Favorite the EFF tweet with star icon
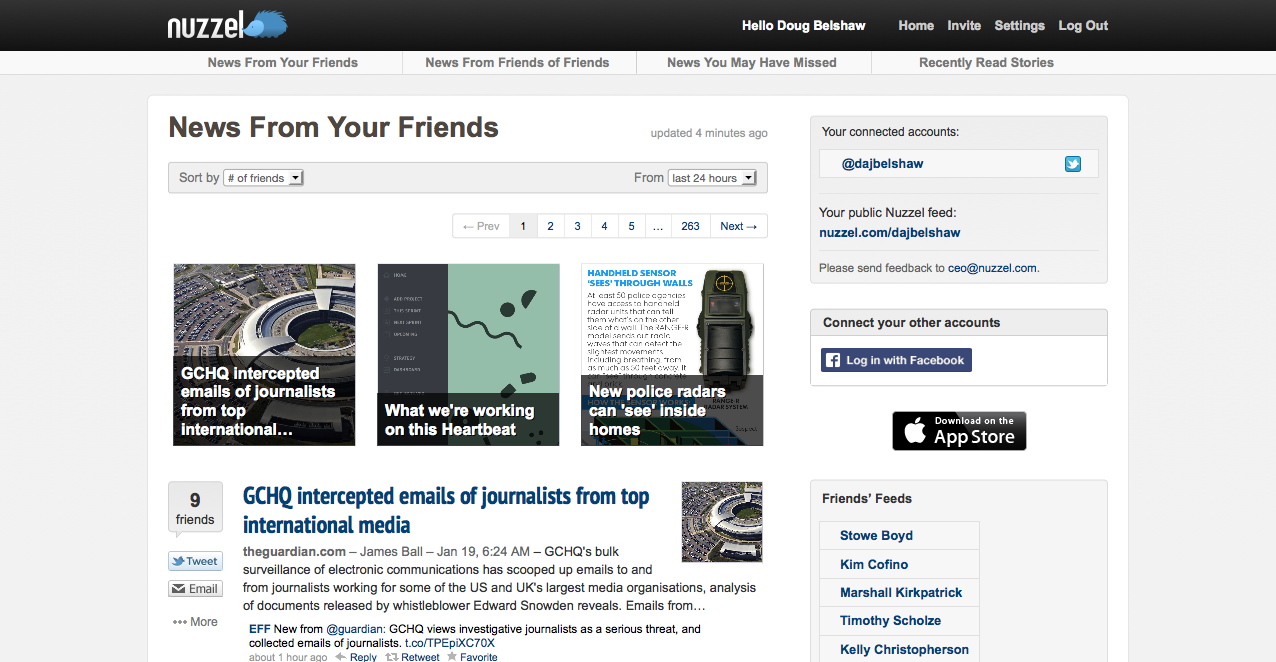Screen dimensions: 1276x662 [x=472, y=657]
